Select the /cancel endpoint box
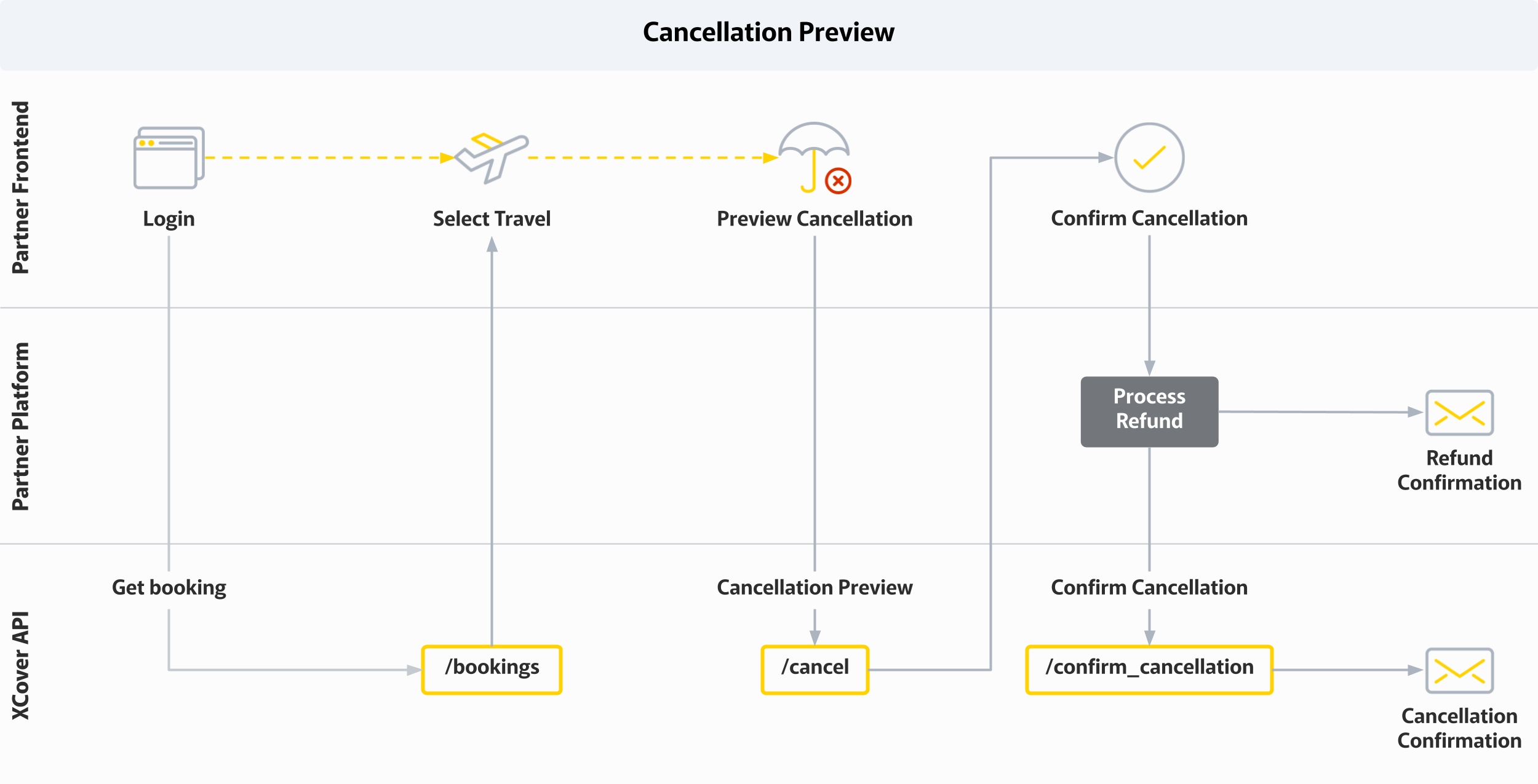1538x784 pixels. [x=815, y=670]
